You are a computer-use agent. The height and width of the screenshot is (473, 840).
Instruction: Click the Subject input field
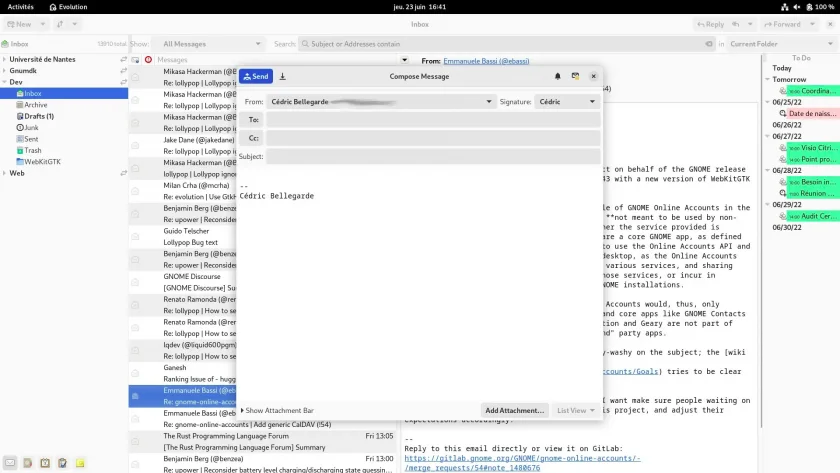(x=433, y=156)
